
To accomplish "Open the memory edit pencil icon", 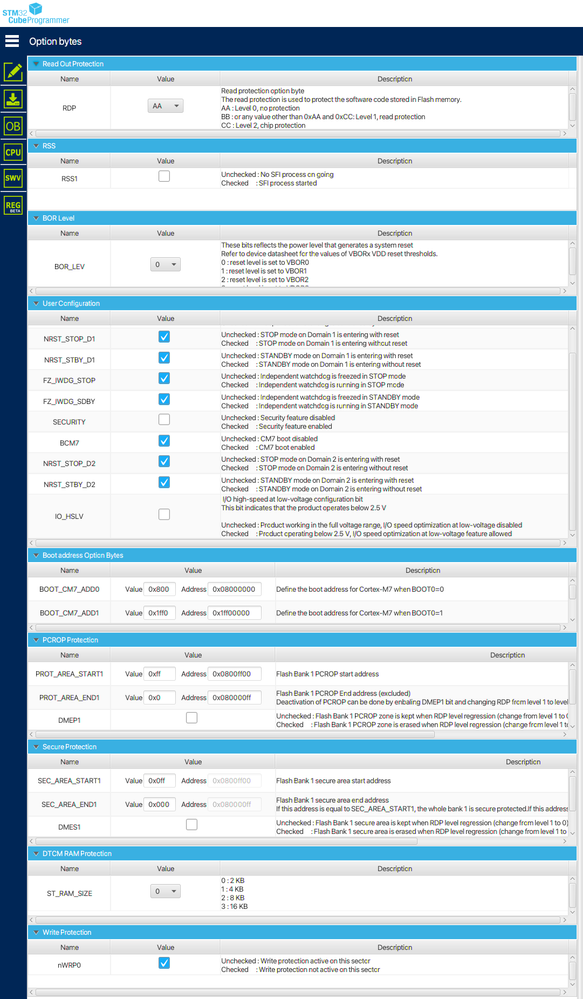I will point(13,72).
